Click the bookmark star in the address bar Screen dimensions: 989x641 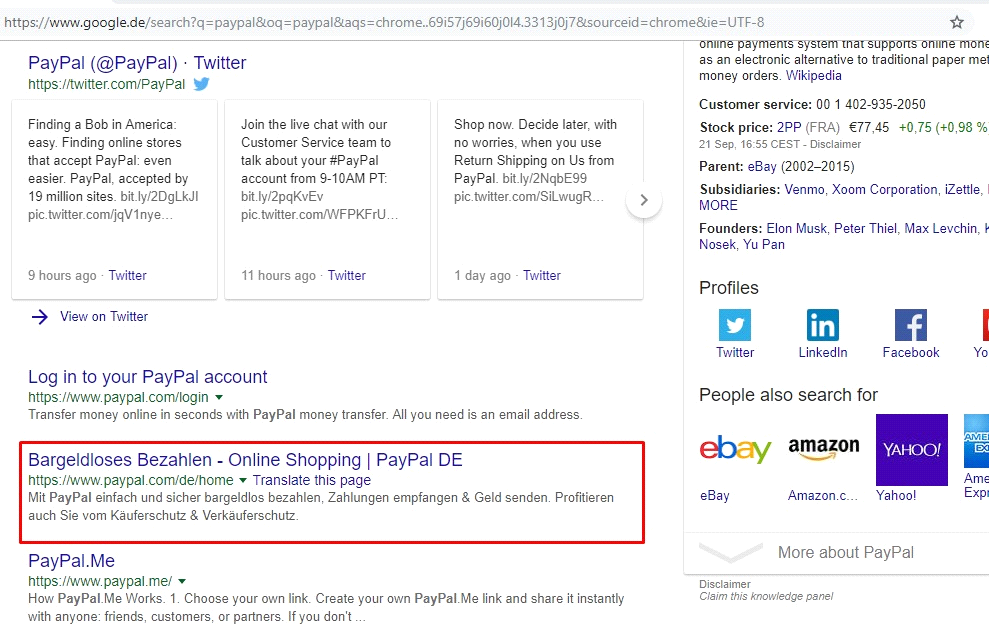coord(957,22)
